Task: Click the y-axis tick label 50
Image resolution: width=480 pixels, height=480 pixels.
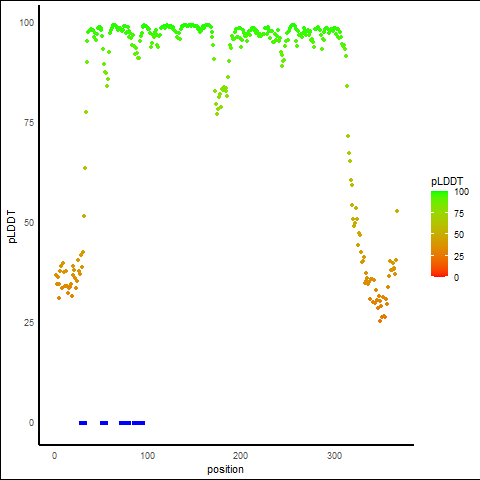Action: [29, 223]
